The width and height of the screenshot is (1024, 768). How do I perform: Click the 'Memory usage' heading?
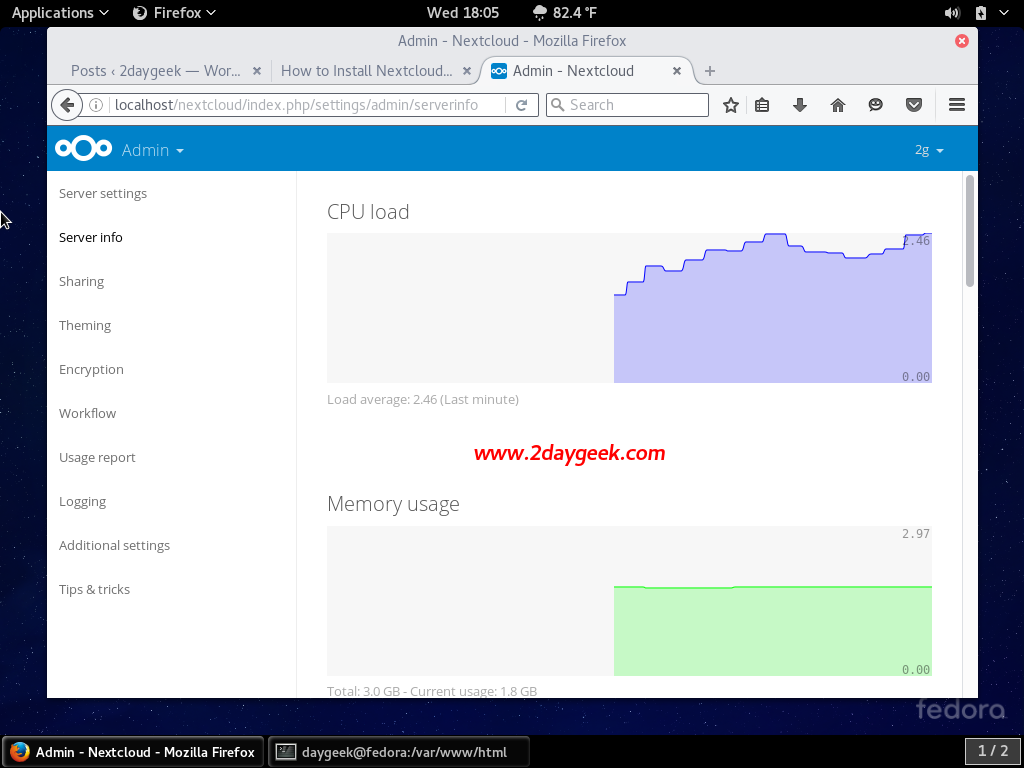tap(393, 504)
